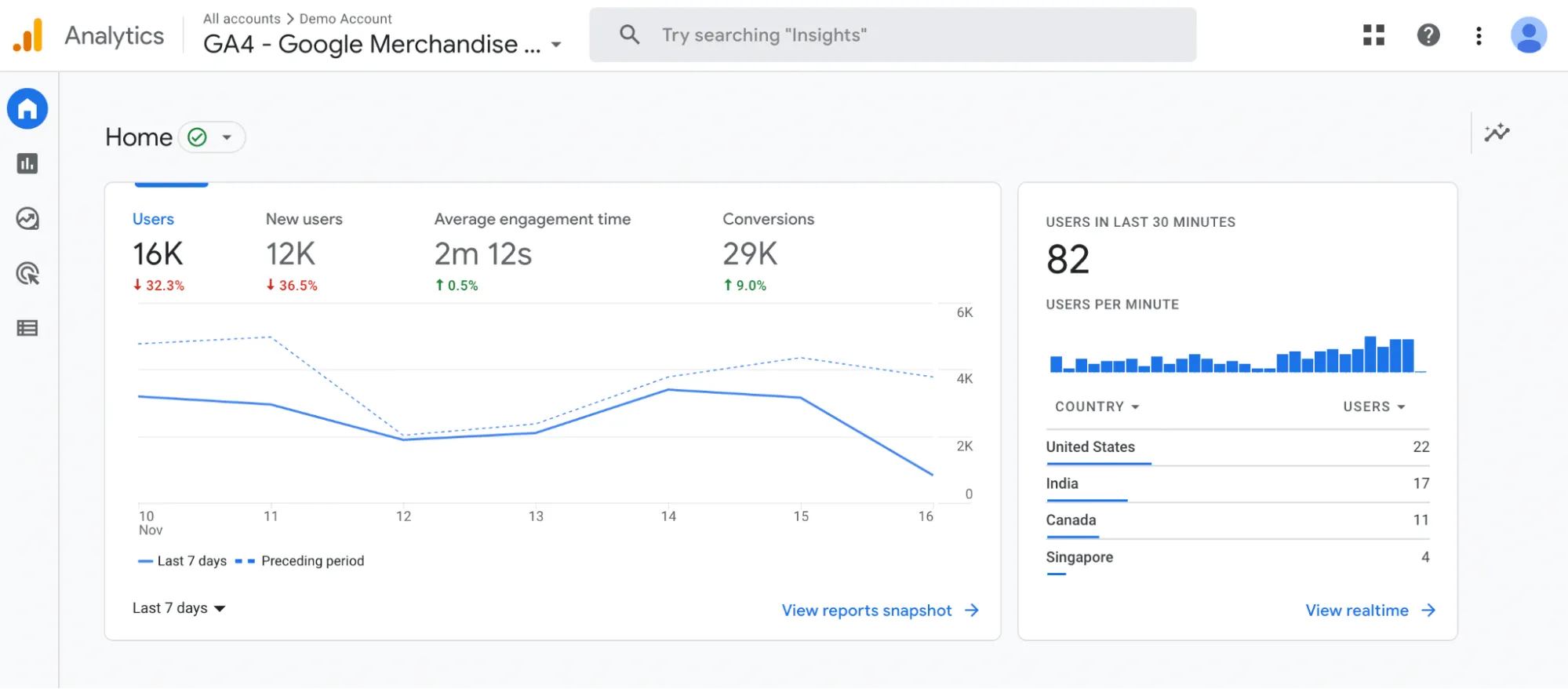The image size is (1568, 689).
Task: Click the Analytics product name
Action: pyautogui.click(x=115, y=35)
